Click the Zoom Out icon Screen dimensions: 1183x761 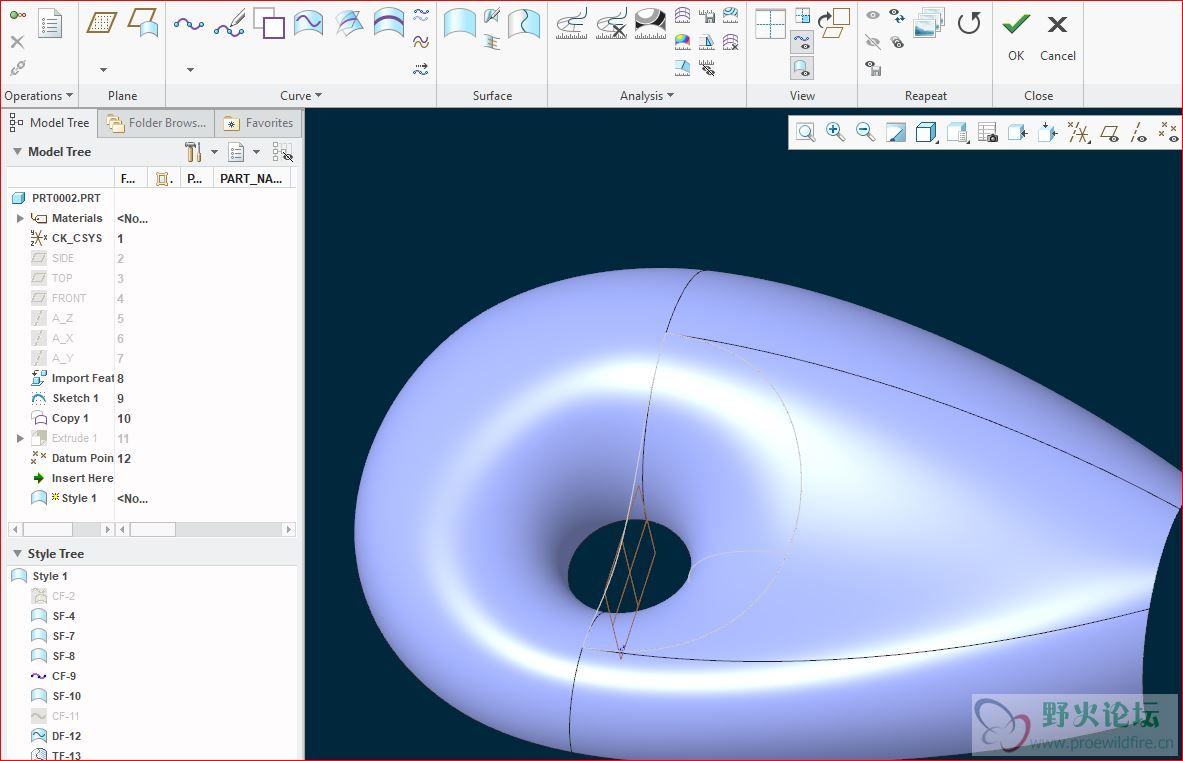point(865,133)
